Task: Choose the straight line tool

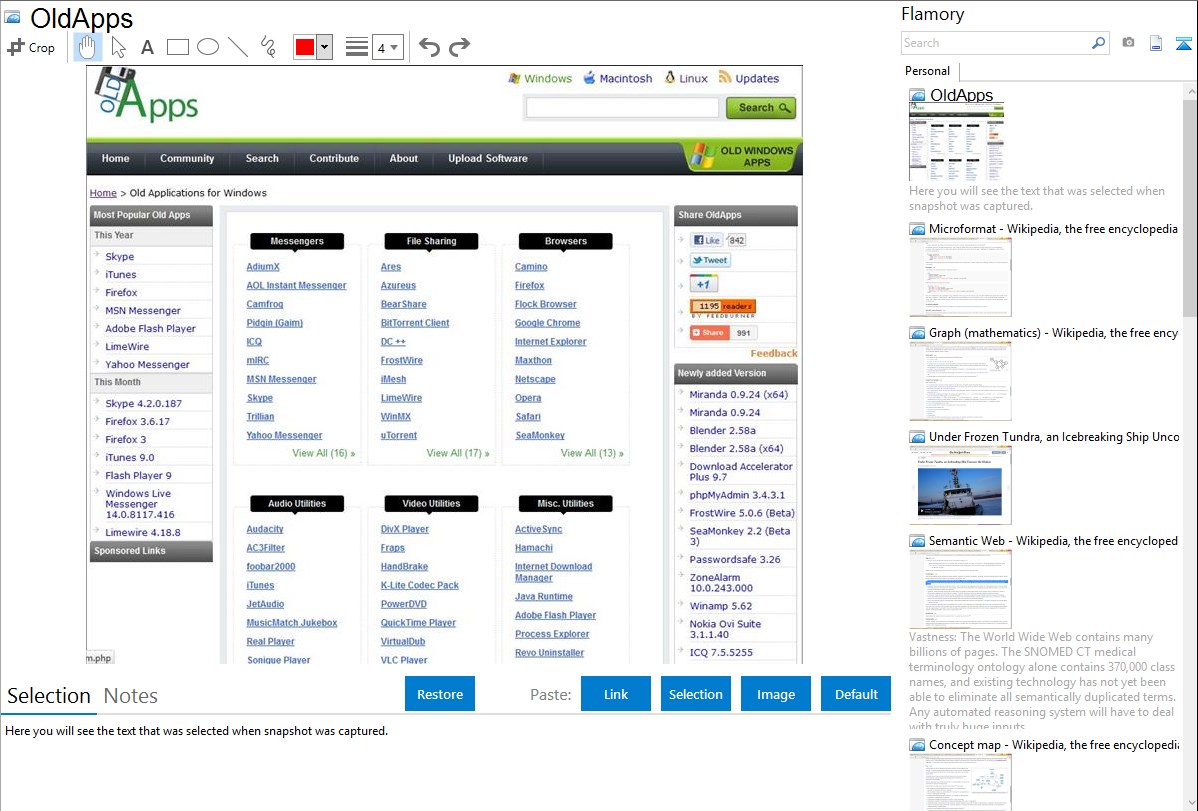Action: click(238, 47)
